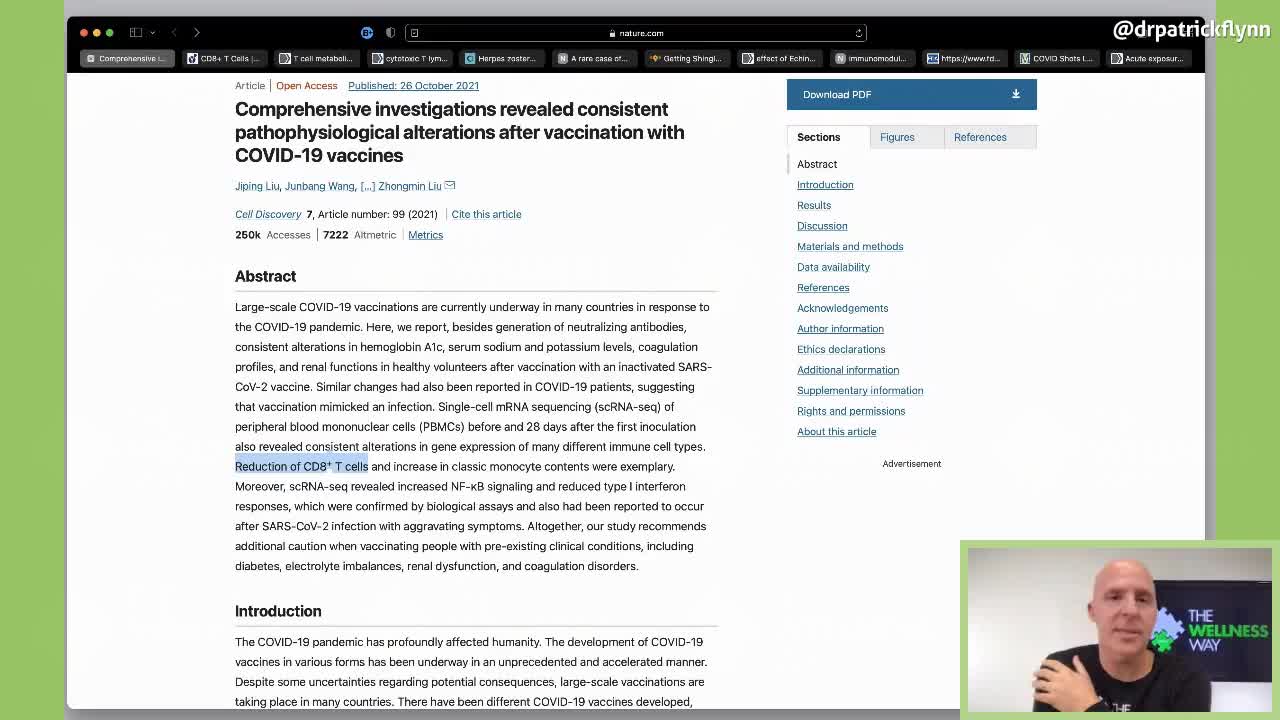The width and height of the screenshot is (1280, 720).
Task: Jump to Discussion section link
Action: click(x=822, y=226)
